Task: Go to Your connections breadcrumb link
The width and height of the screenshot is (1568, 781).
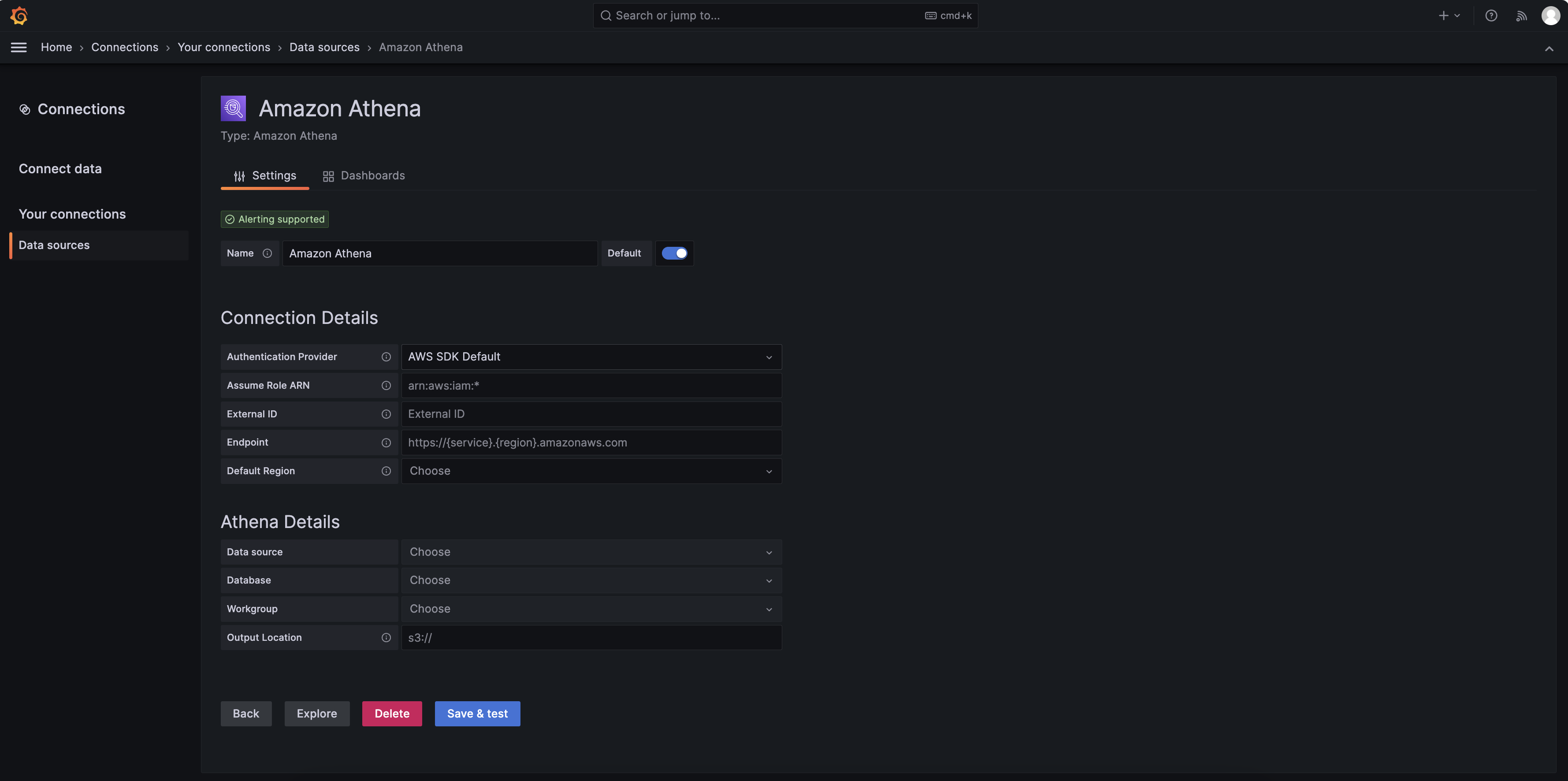Action: tap(224, 48)
